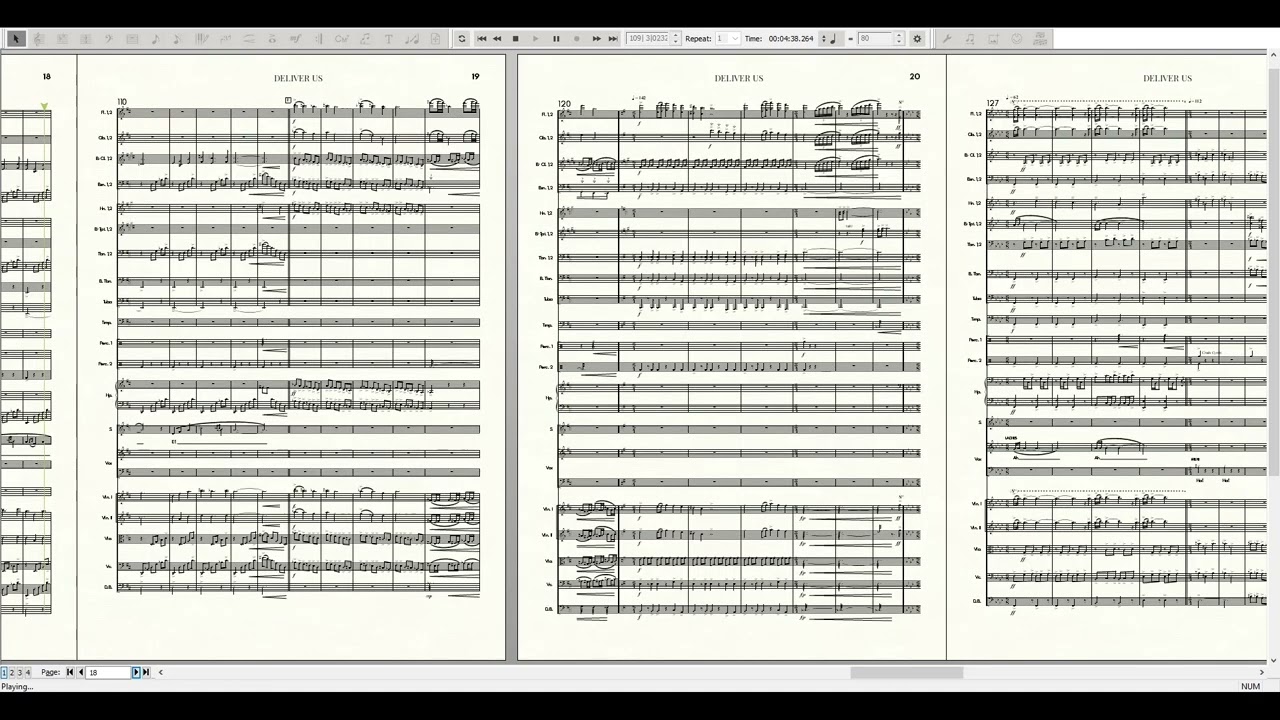Viewport: 1280px width, 720px height.
Task: Click measure number 127 on rightmost page
Action: click(992, 103)
